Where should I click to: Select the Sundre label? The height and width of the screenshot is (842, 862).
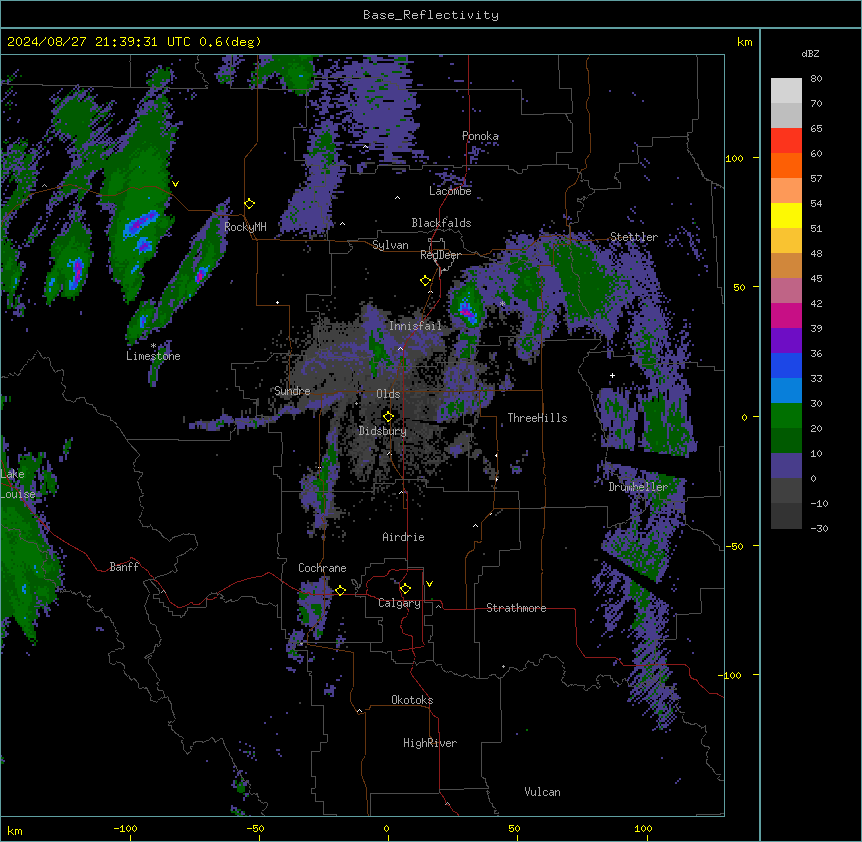click(292, 391)
